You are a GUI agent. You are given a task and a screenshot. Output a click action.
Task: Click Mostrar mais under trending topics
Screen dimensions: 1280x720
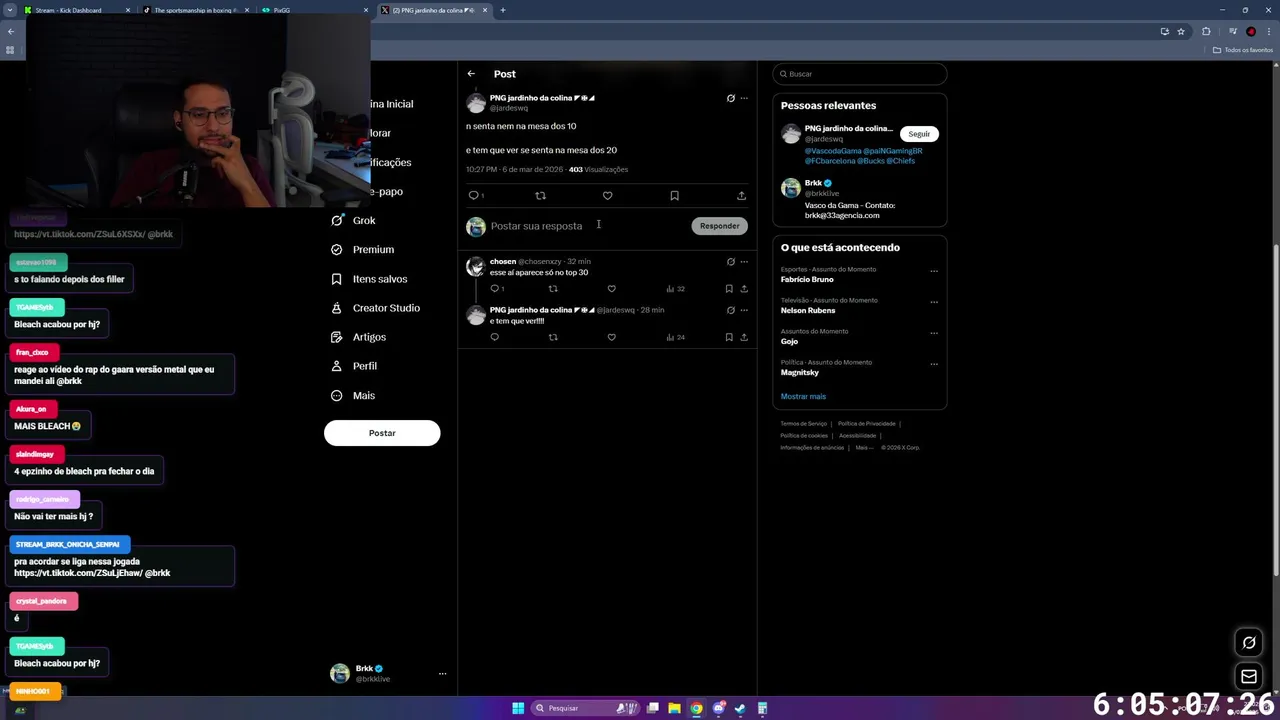pos(803,397)
